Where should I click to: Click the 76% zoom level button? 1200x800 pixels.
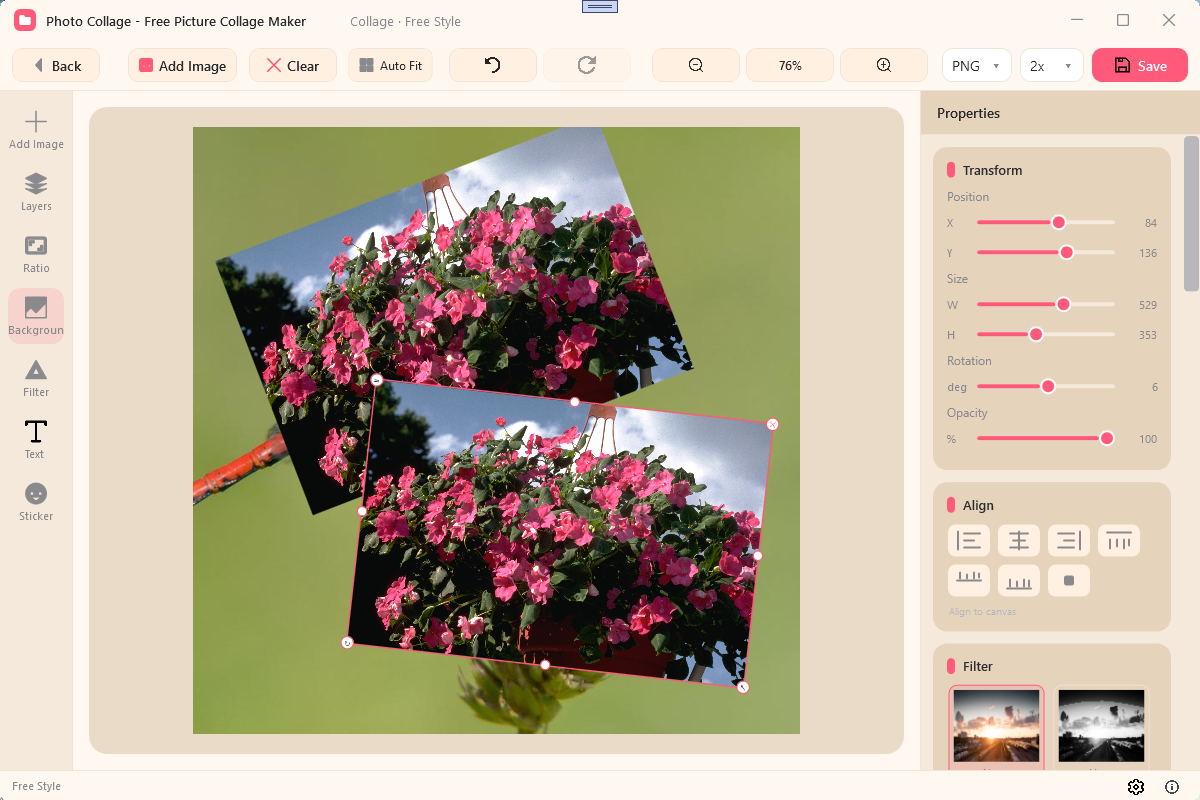click(790, 65)
